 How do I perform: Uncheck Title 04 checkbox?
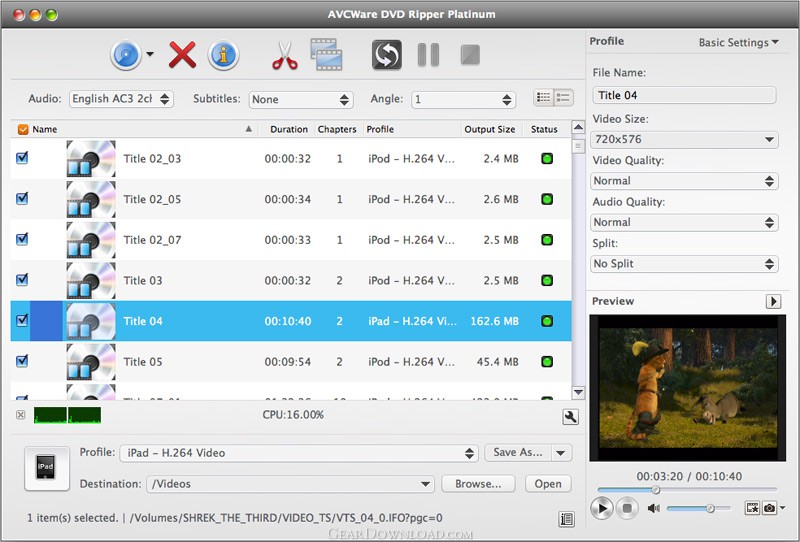(22, 320)
